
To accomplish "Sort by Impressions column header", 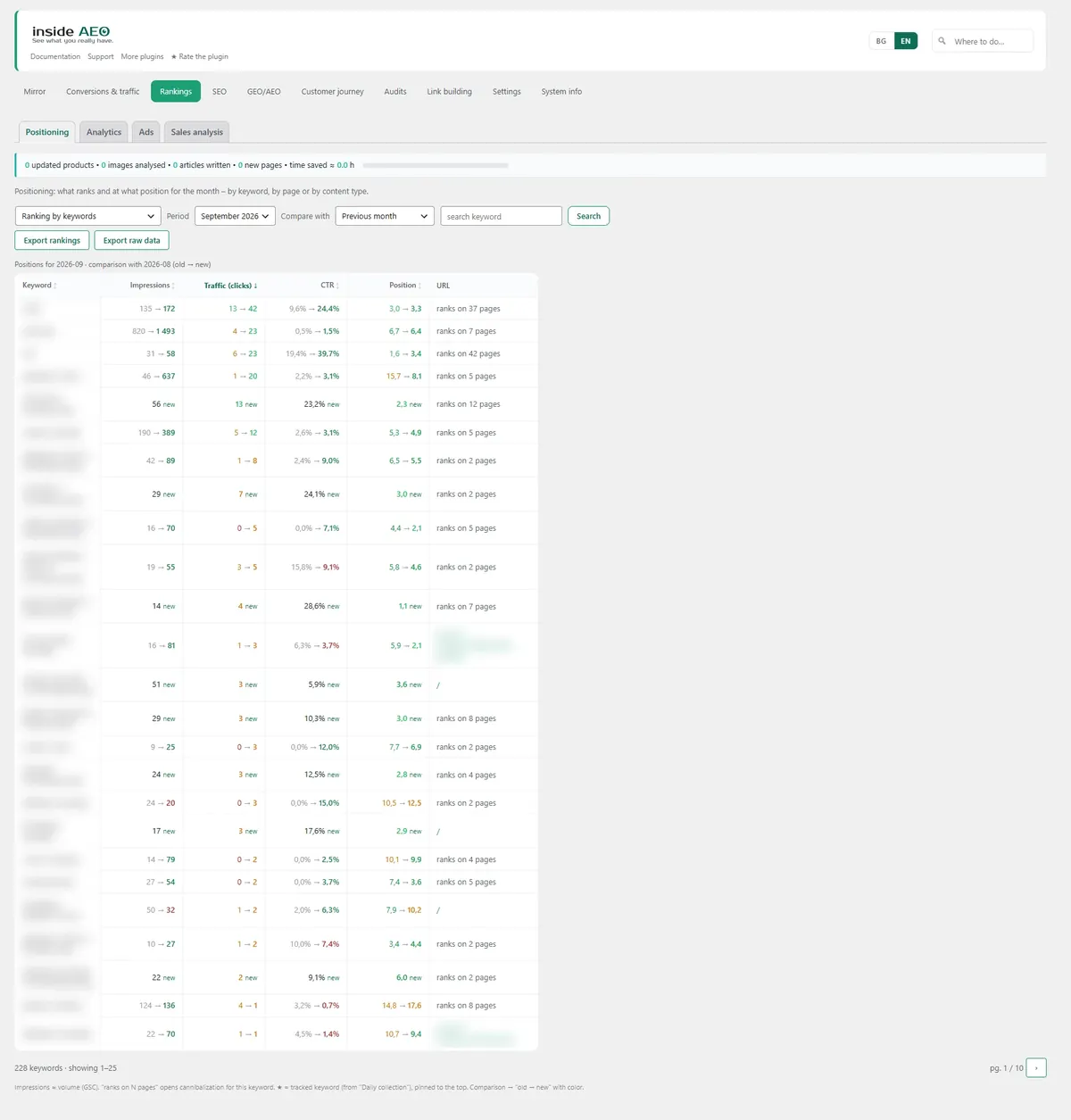I will point(152,286).
